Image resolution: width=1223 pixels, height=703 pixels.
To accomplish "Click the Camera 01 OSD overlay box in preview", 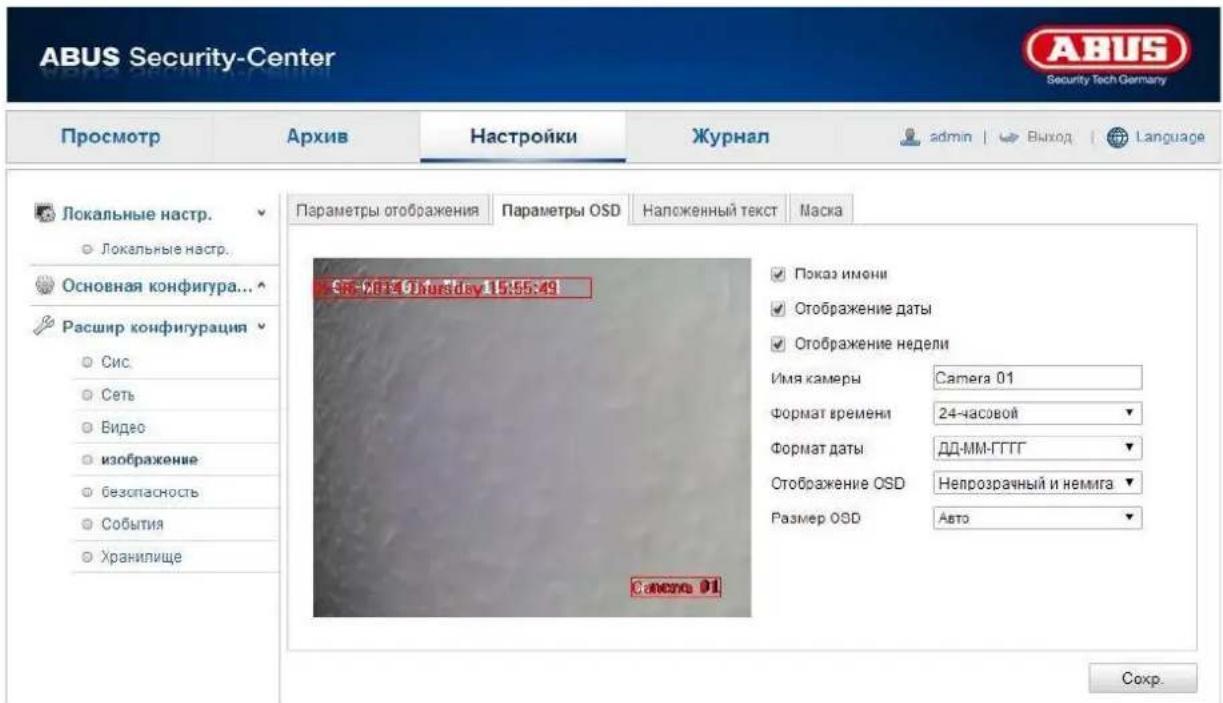I will coord(676,588).
